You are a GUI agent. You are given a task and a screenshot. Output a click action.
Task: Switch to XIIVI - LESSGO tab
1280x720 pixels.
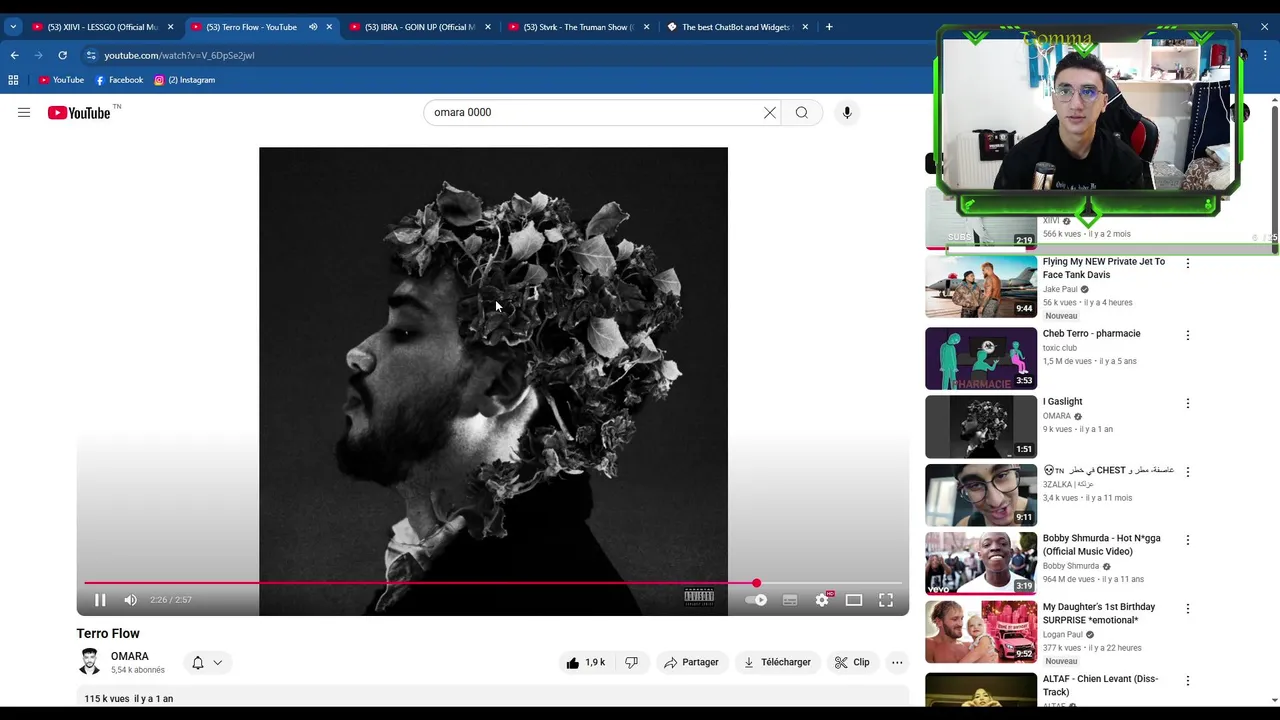tap(100, 27)
